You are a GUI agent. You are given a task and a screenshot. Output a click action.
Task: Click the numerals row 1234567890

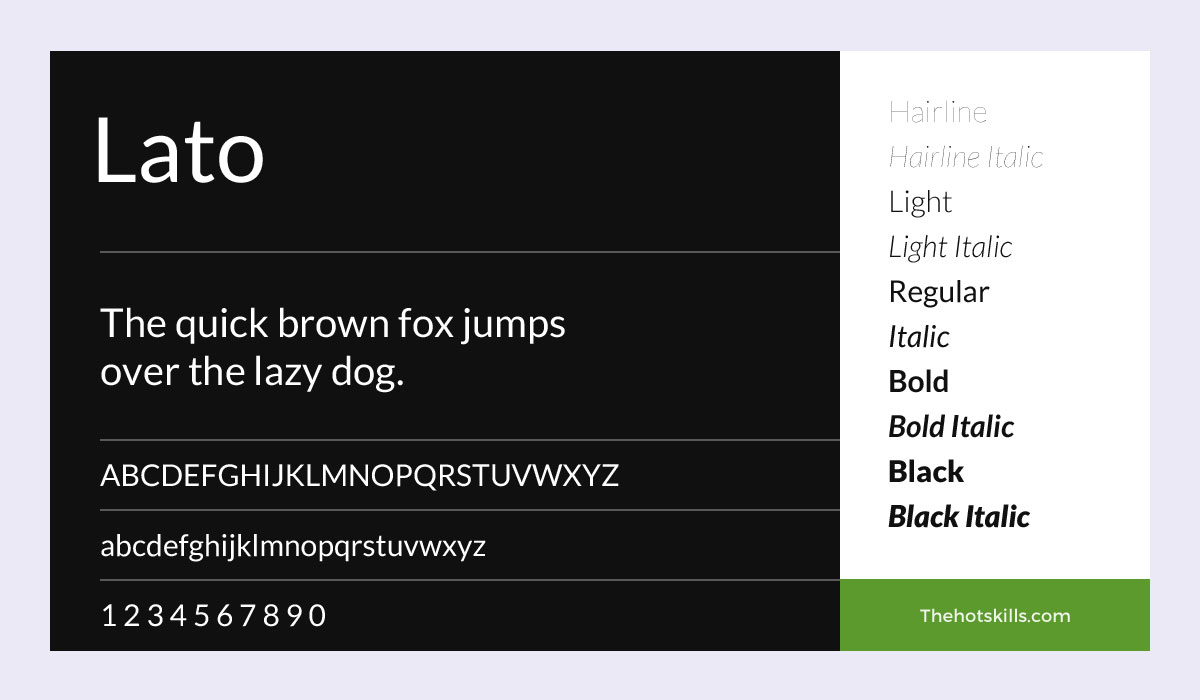coord(214,616)
